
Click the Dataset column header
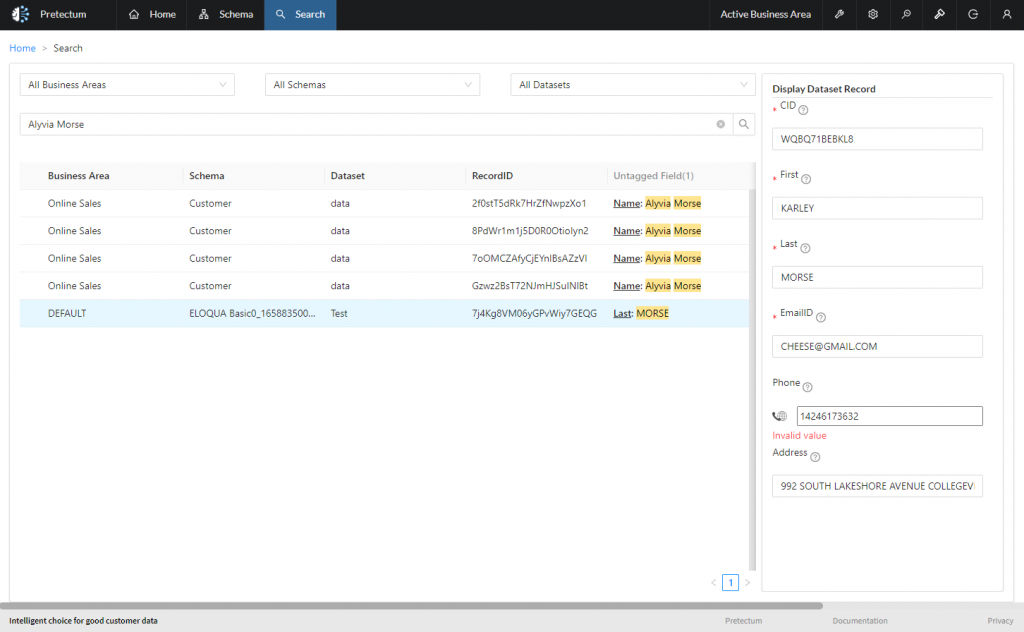[x=347, y=176]
